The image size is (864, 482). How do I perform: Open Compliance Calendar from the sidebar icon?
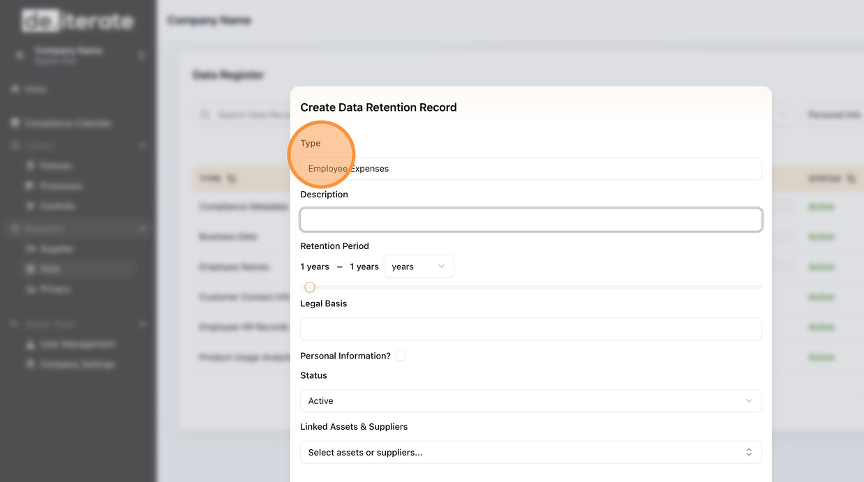pyautogui.click(x=16, y=123)
